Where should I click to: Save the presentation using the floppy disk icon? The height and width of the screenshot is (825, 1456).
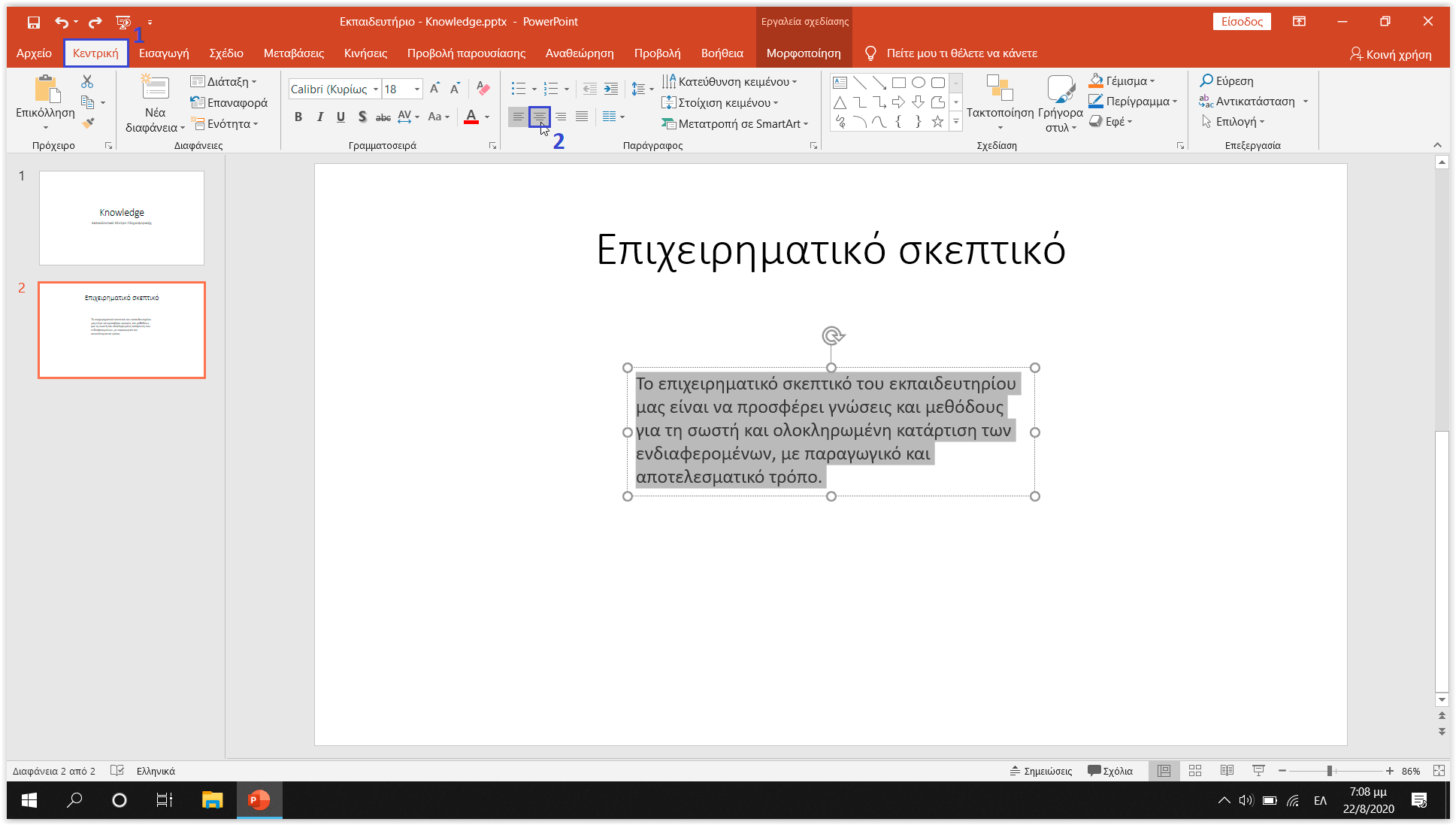point(34,23)
